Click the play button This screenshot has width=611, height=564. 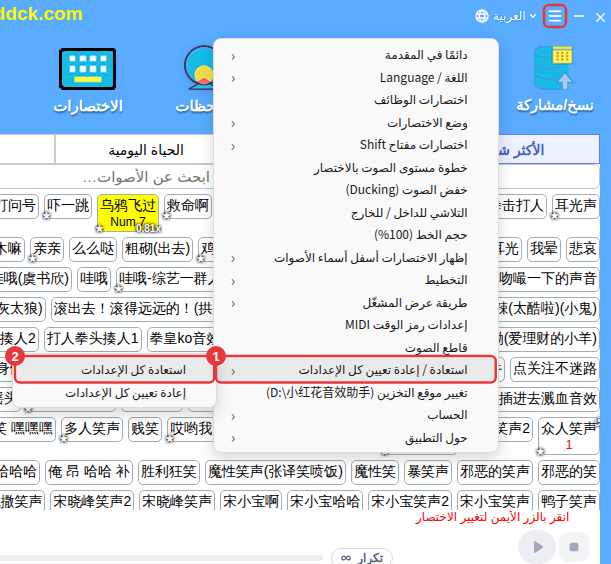[537, 547]
